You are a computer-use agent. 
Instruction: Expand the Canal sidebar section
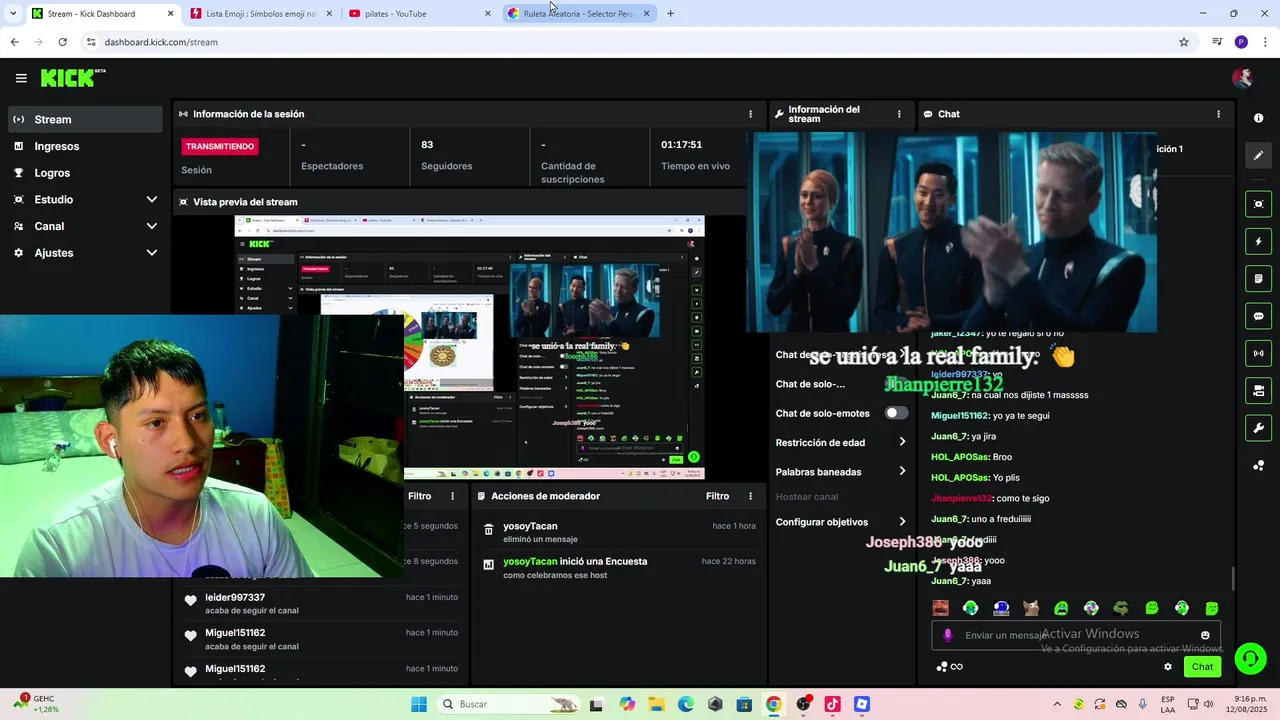pyautogui.click(x=152, y=226)
